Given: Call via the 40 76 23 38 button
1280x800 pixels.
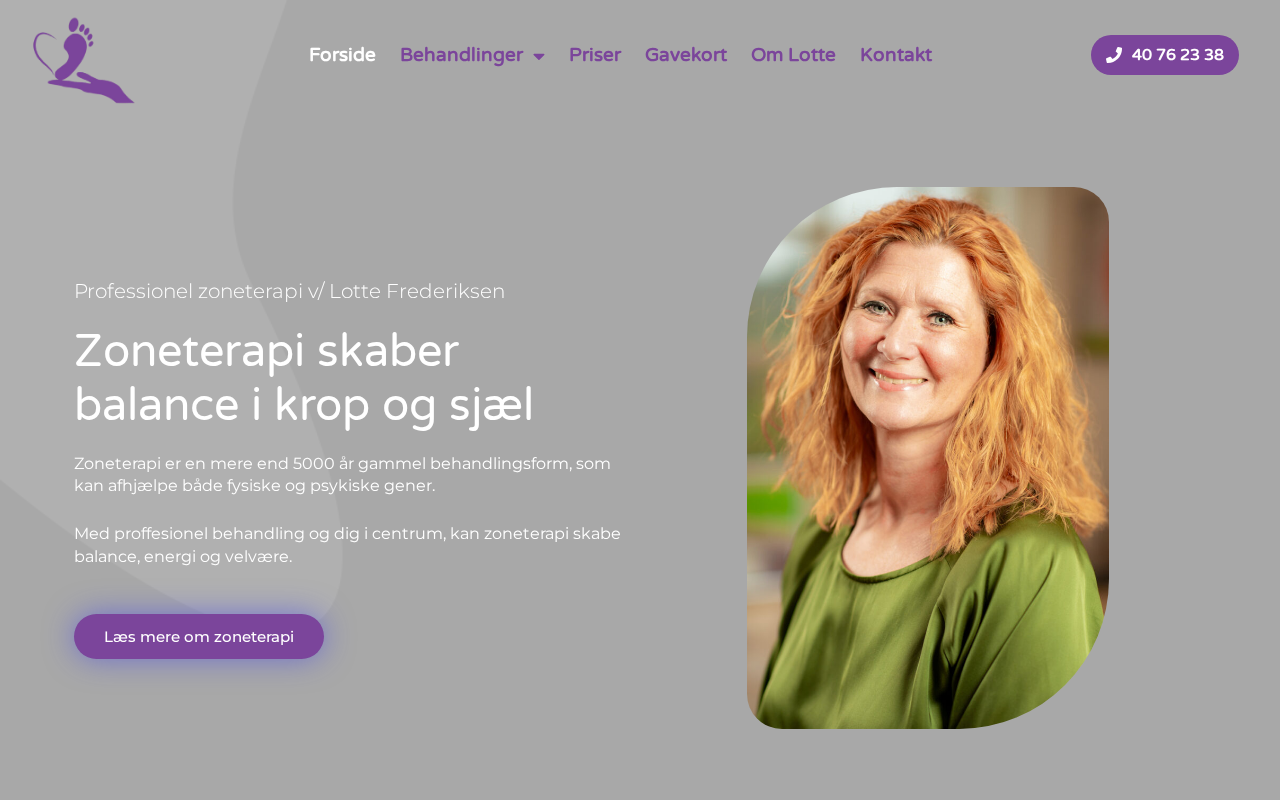Looking at the screenshot, I should coord(1165,55).
